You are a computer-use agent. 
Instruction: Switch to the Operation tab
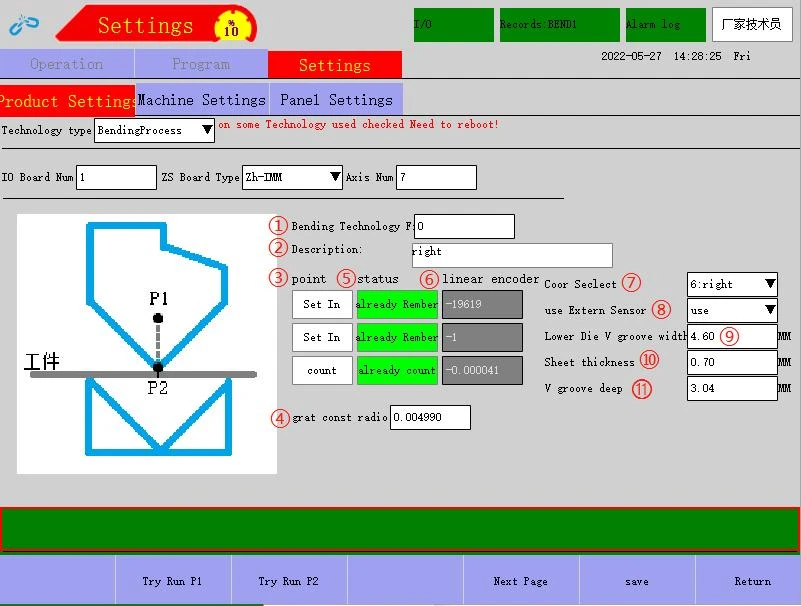[x=67, y=64]
